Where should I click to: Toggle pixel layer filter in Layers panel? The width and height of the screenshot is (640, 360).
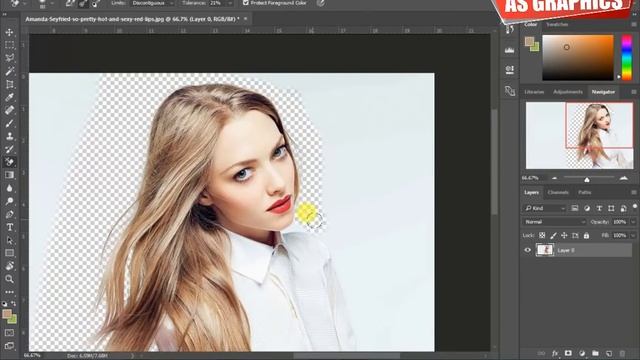pos(575,208)
